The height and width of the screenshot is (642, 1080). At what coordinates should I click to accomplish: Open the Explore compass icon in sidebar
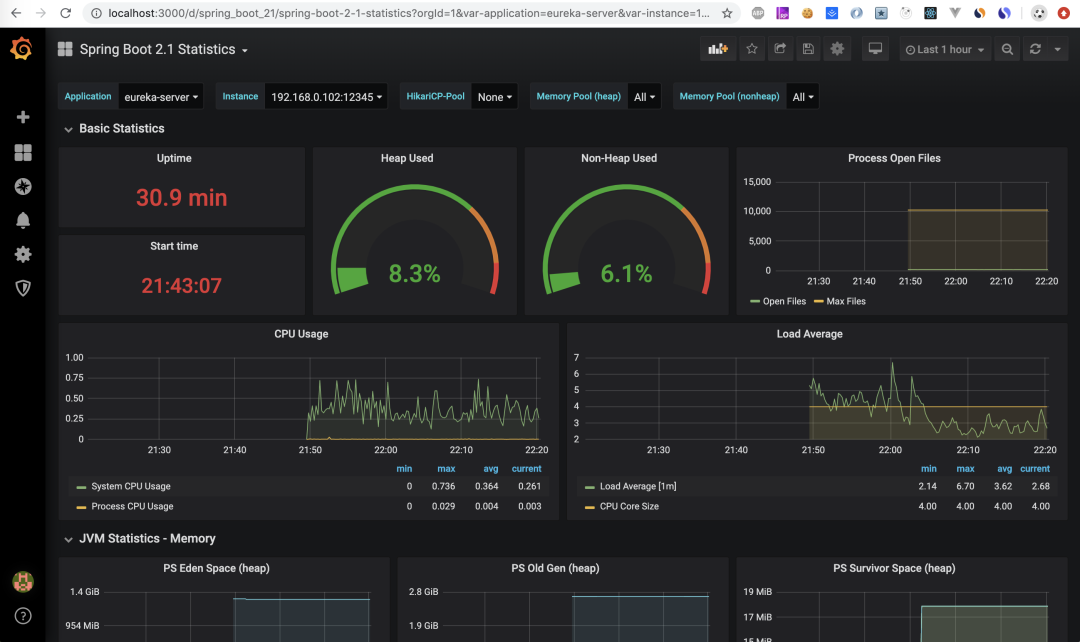pos(23,186)
